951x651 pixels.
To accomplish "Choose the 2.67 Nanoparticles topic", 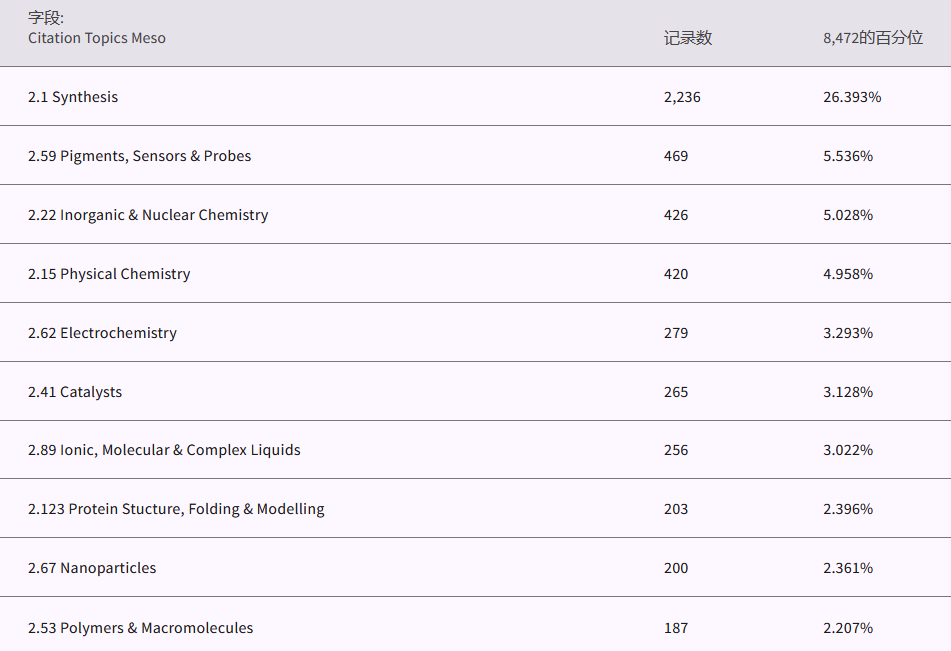I will coord(92,568).
